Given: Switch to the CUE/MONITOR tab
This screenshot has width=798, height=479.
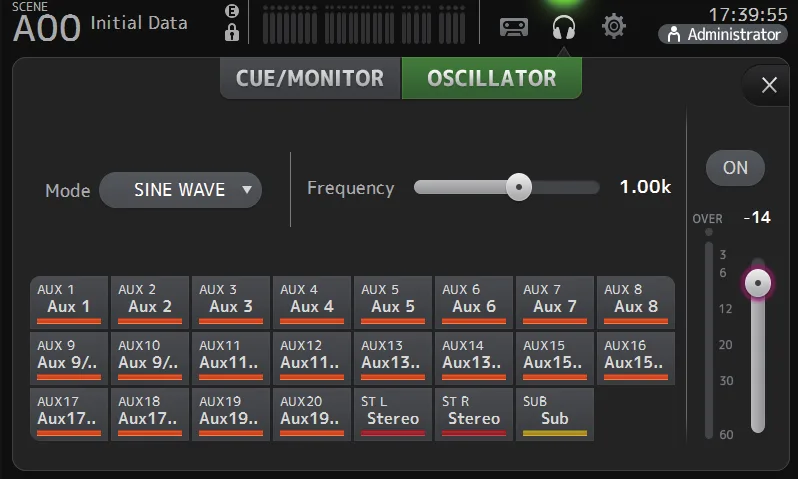Looking at the screenshot, I should pyautogui.click(x=310, y=78).
